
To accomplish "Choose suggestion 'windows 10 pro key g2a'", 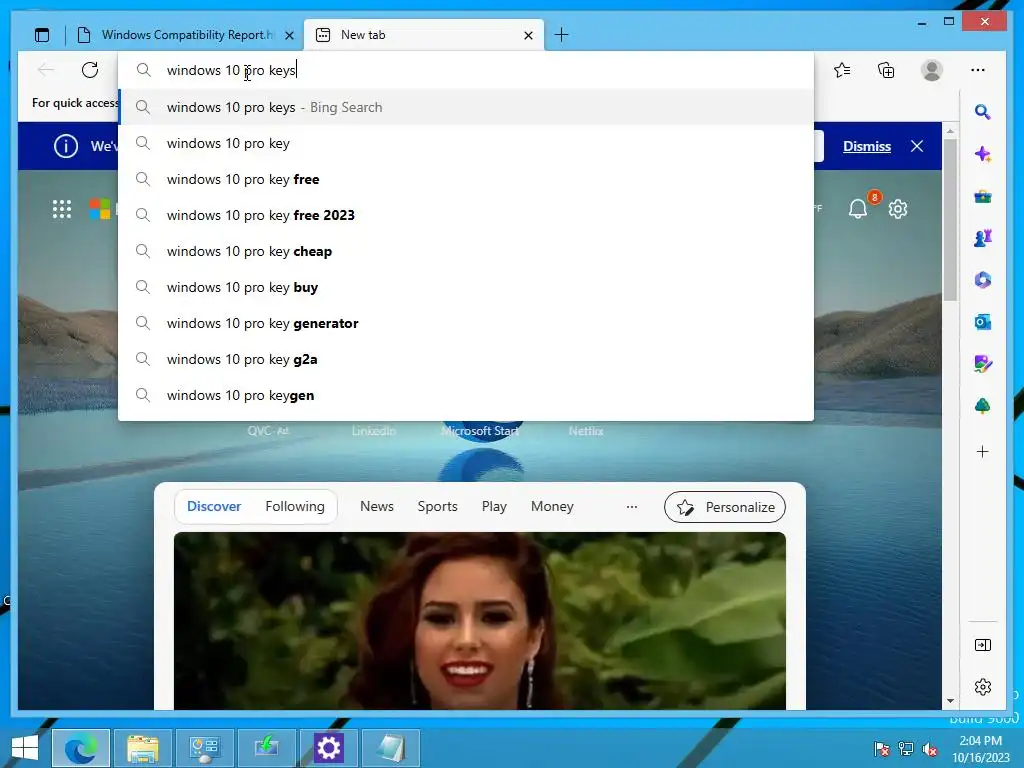I will pyautogui.click(x=466, y=359).
